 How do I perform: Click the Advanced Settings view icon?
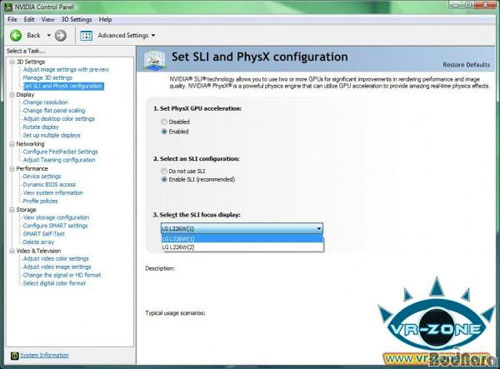click(86, 36)
